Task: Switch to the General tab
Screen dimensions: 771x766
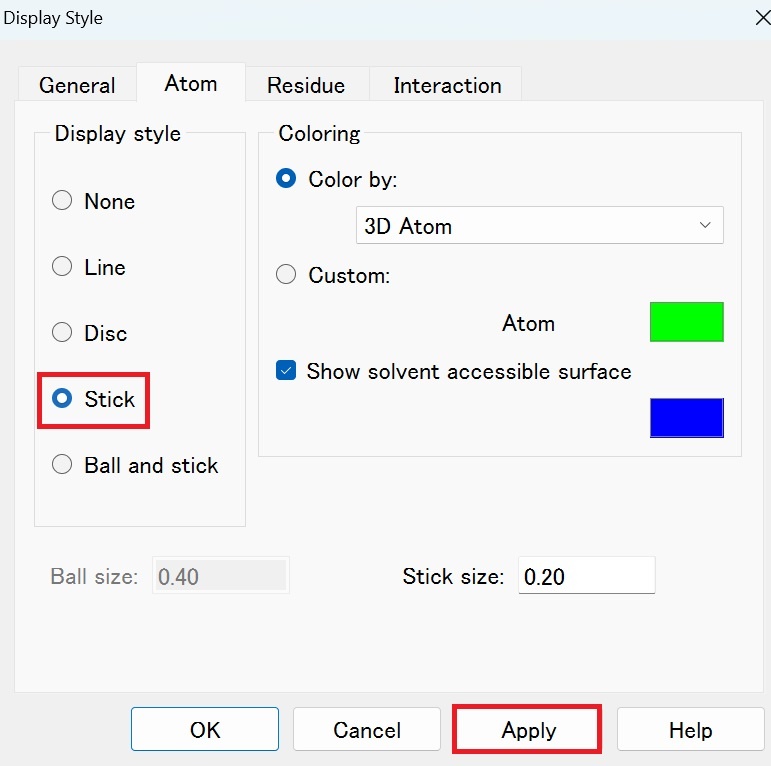Action: [x=77, y=85]
